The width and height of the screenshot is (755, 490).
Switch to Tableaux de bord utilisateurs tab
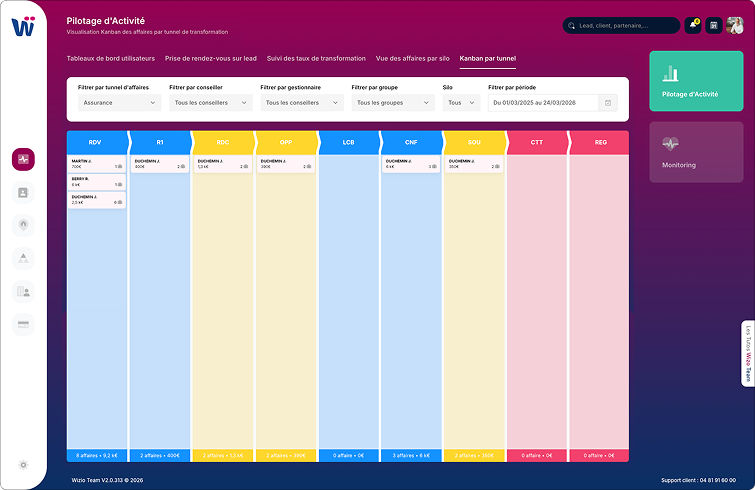tap(110, 59)
